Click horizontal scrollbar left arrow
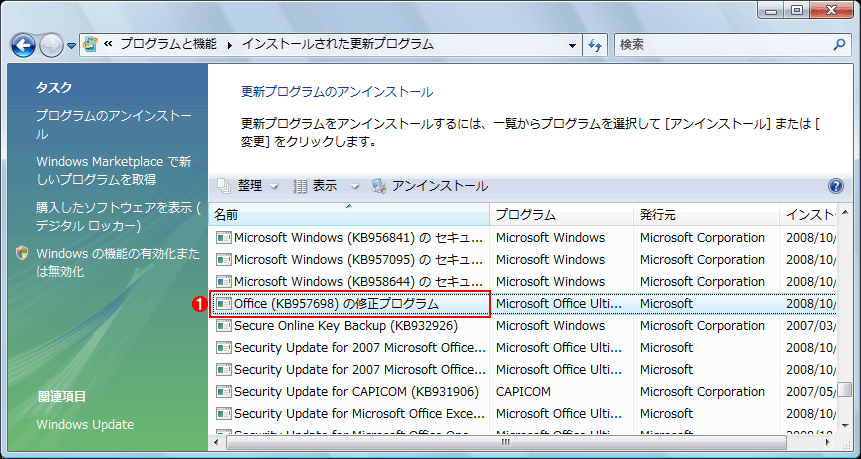The image size is (861, 459). coord(216,442)
